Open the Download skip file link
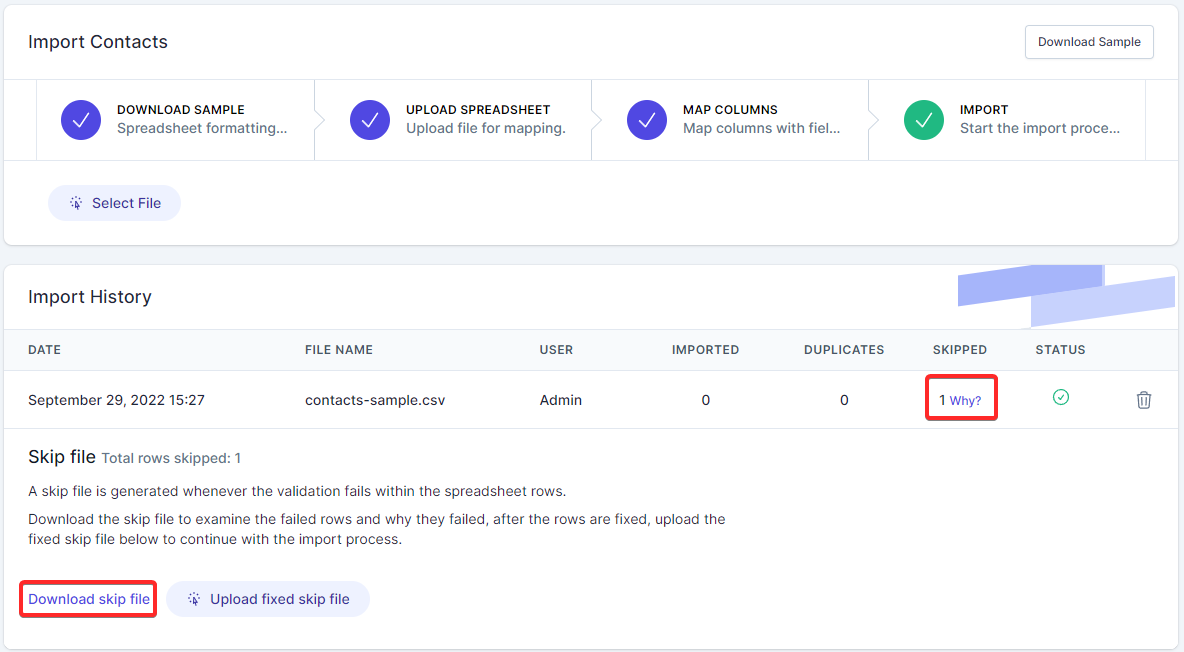1184x652 pixels. point(89,599)
